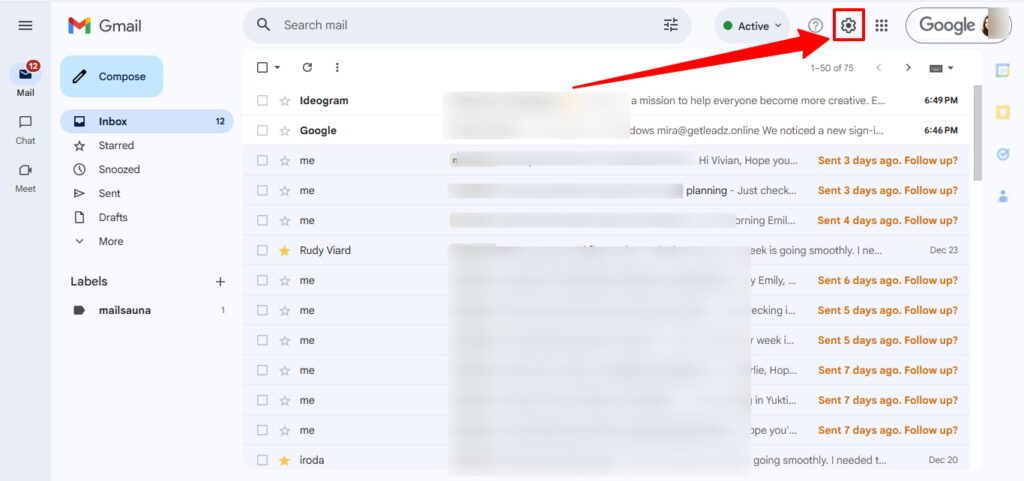Click the Compose button

(x=111, y=77)
